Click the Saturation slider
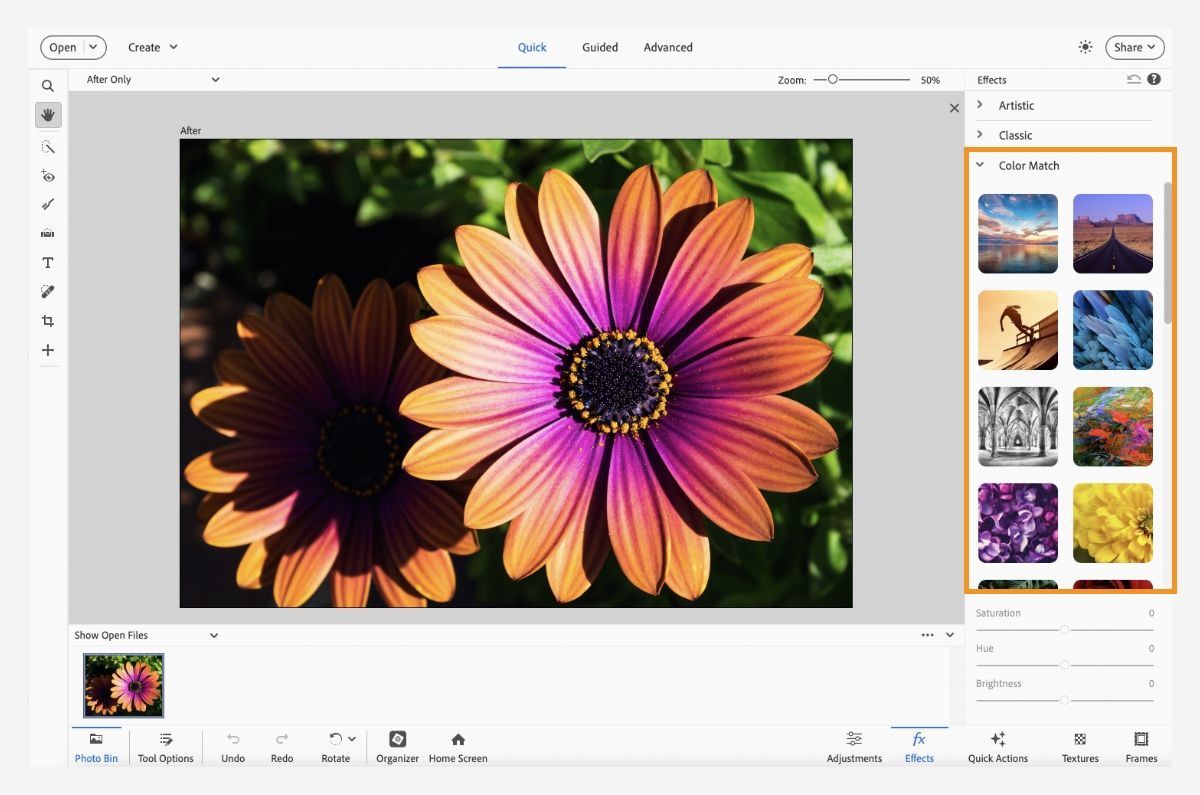This screenshot has height=795, width=1200. [1064, 630]
